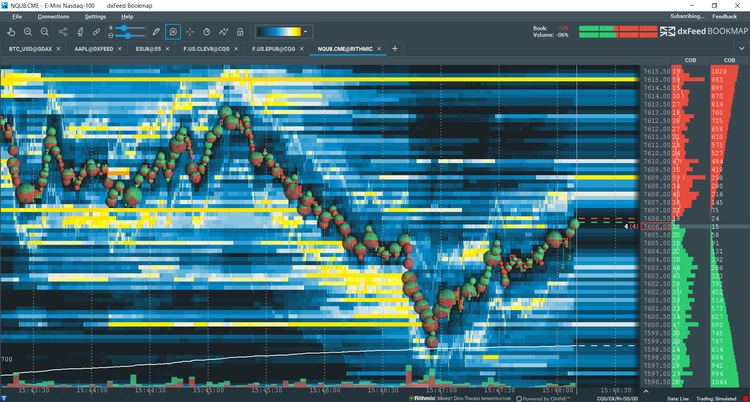Click the zoom out magnifier
Image resolution: width=750 pixels, height=402 pixels.
[44, 32]
